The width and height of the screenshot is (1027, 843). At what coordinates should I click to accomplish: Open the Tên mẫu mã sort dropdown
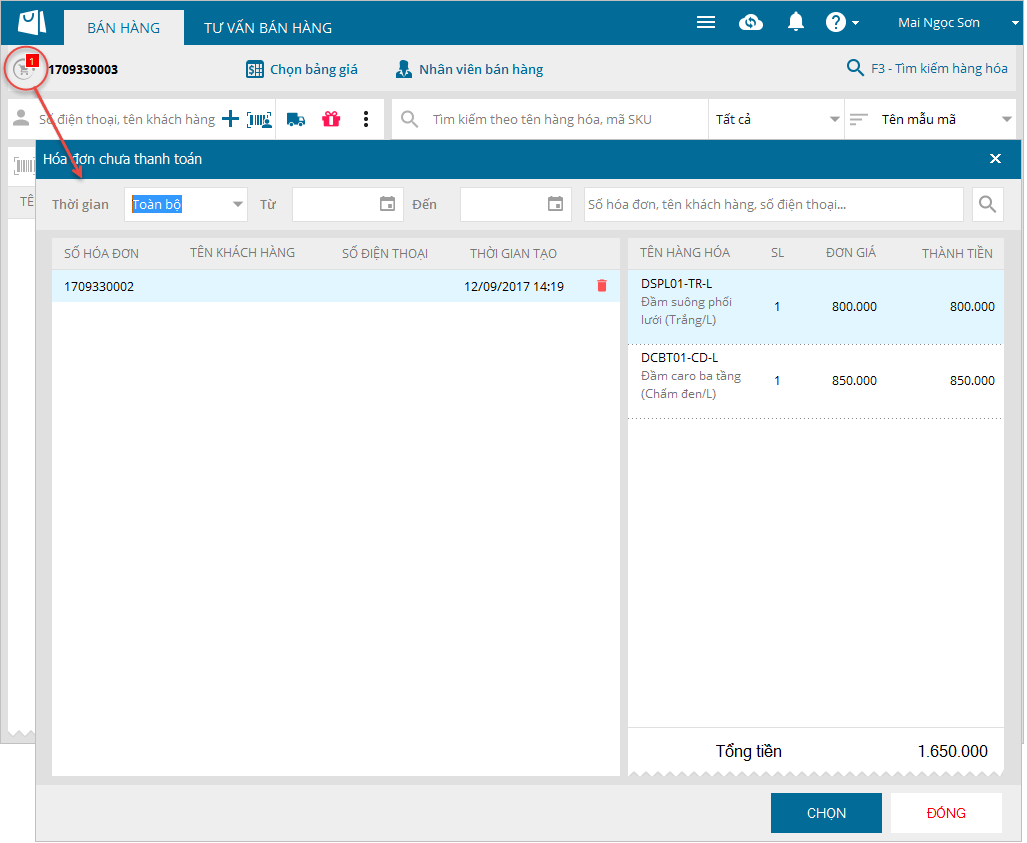(x=945, y=119)
